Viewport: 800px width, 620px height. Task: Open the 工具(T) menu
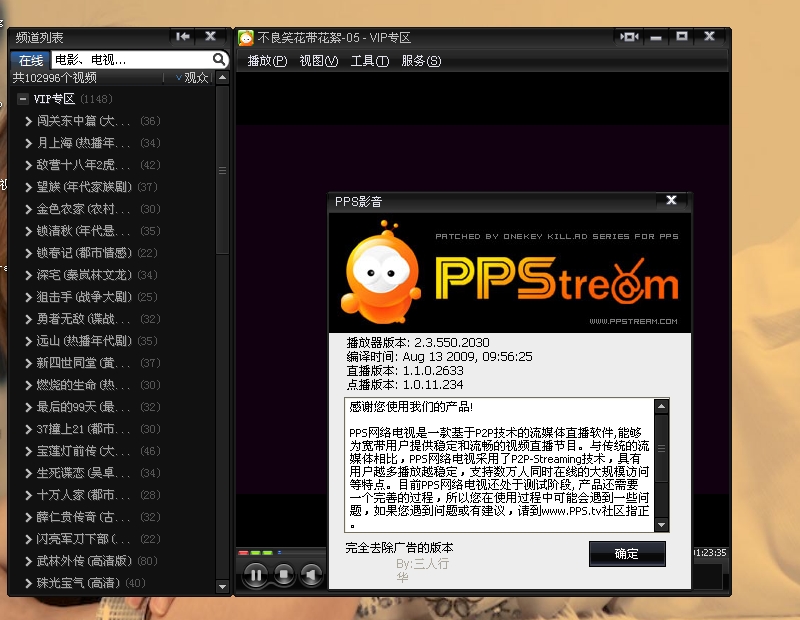click(x=369, y=61)
